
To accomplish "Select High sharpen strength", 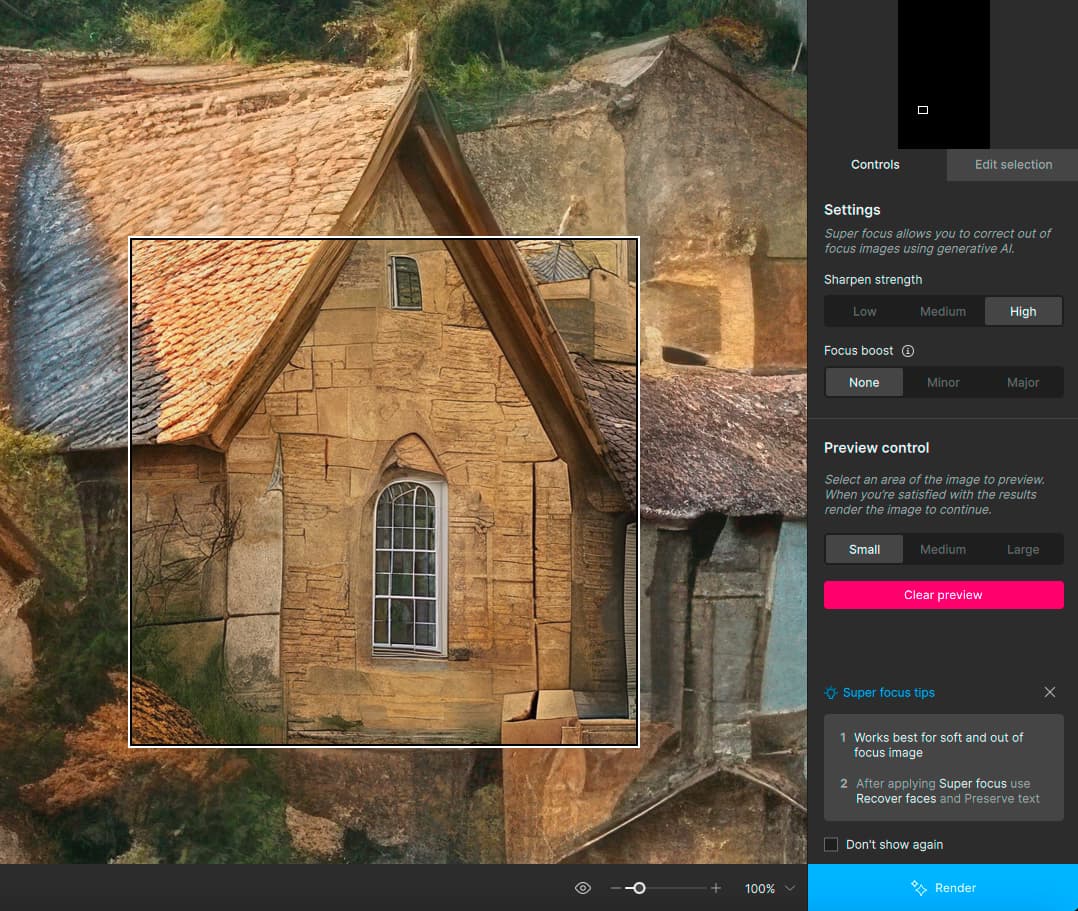I will point(1023,312).
